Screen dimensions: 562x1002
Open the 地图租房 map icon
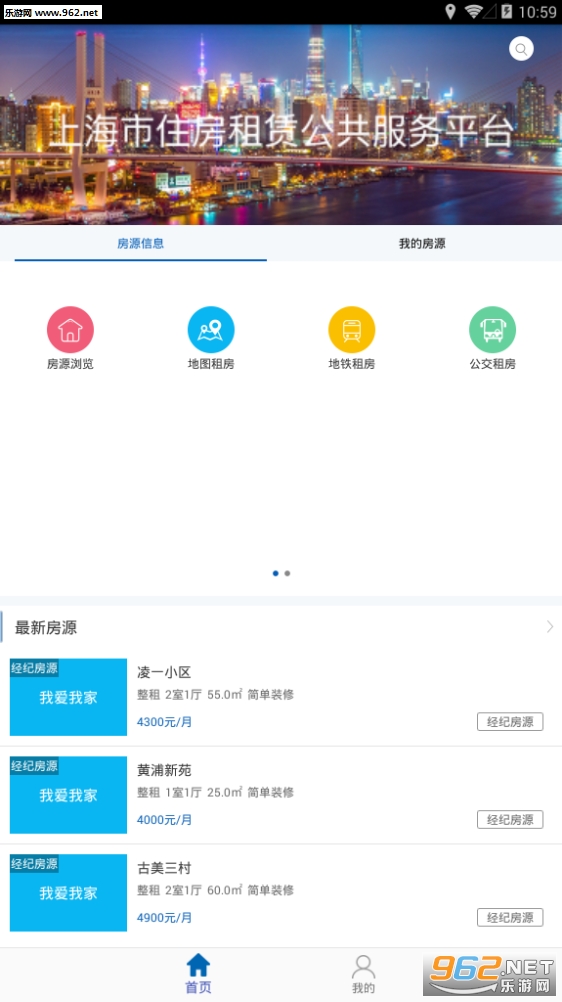click(x=211, y=330)
